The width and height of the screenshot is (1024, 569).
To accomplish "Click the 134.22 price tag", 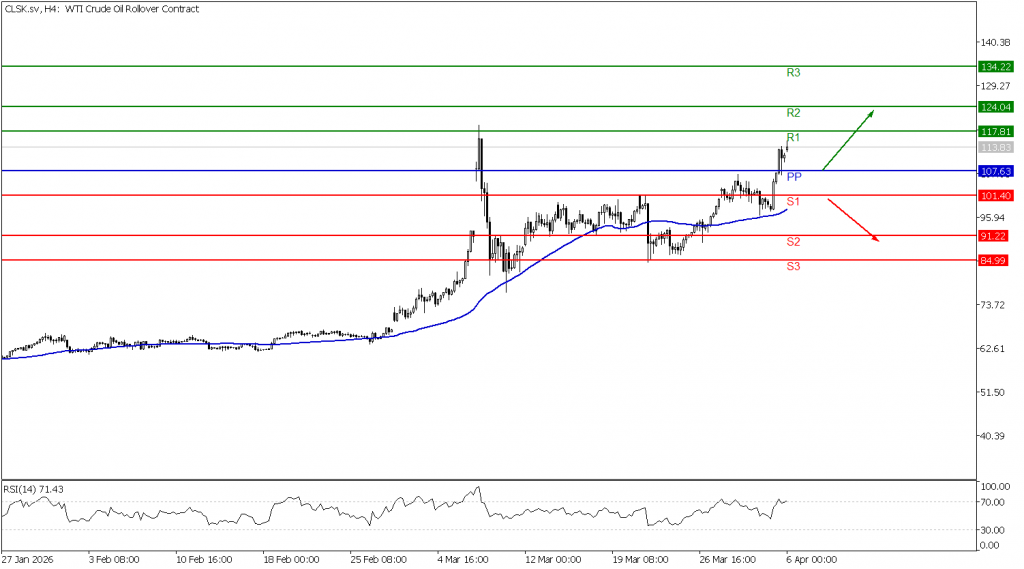I will [x=995, y=67].
